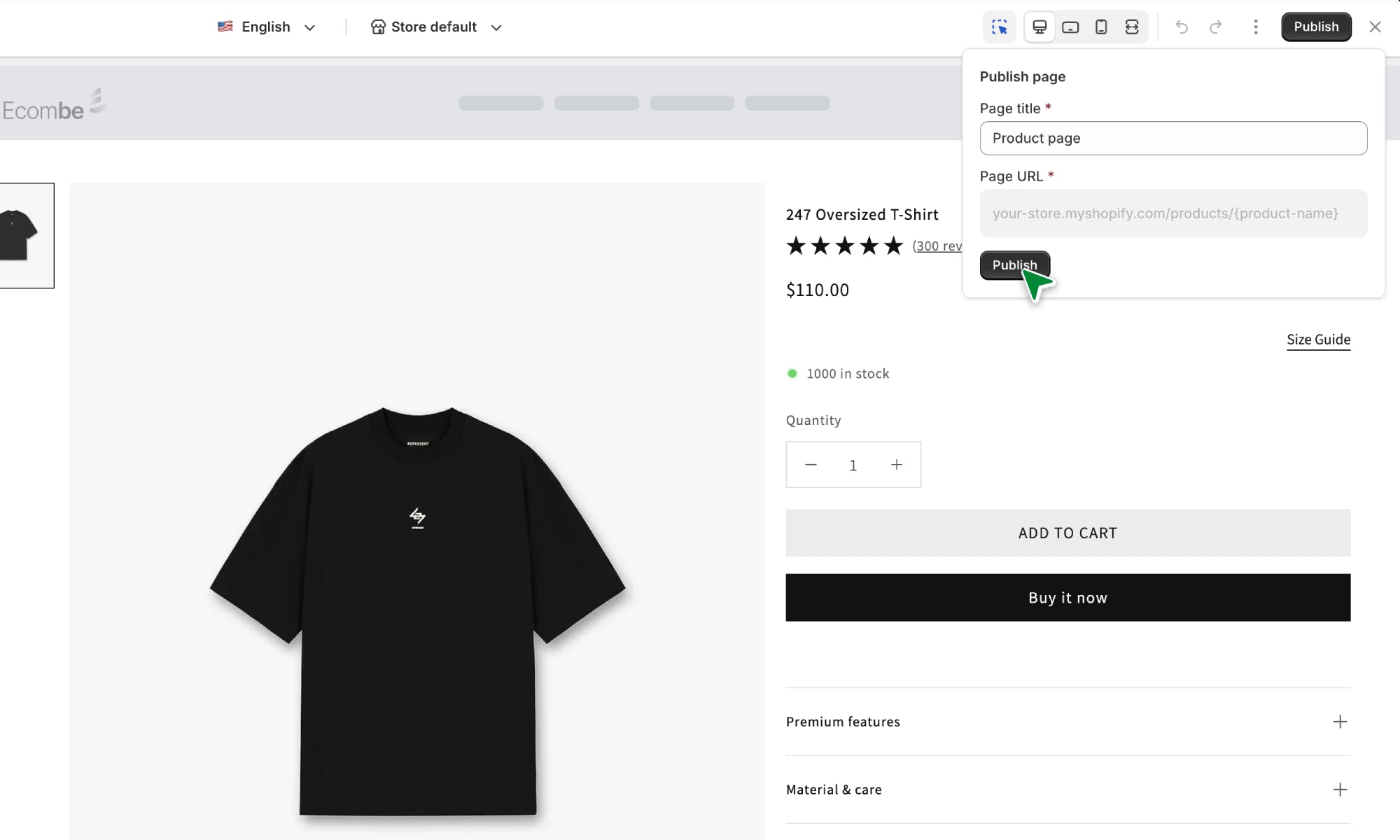Toggle the inspector selection tool icon
The width and height of the screenshot is (1400, 840).
999,27
